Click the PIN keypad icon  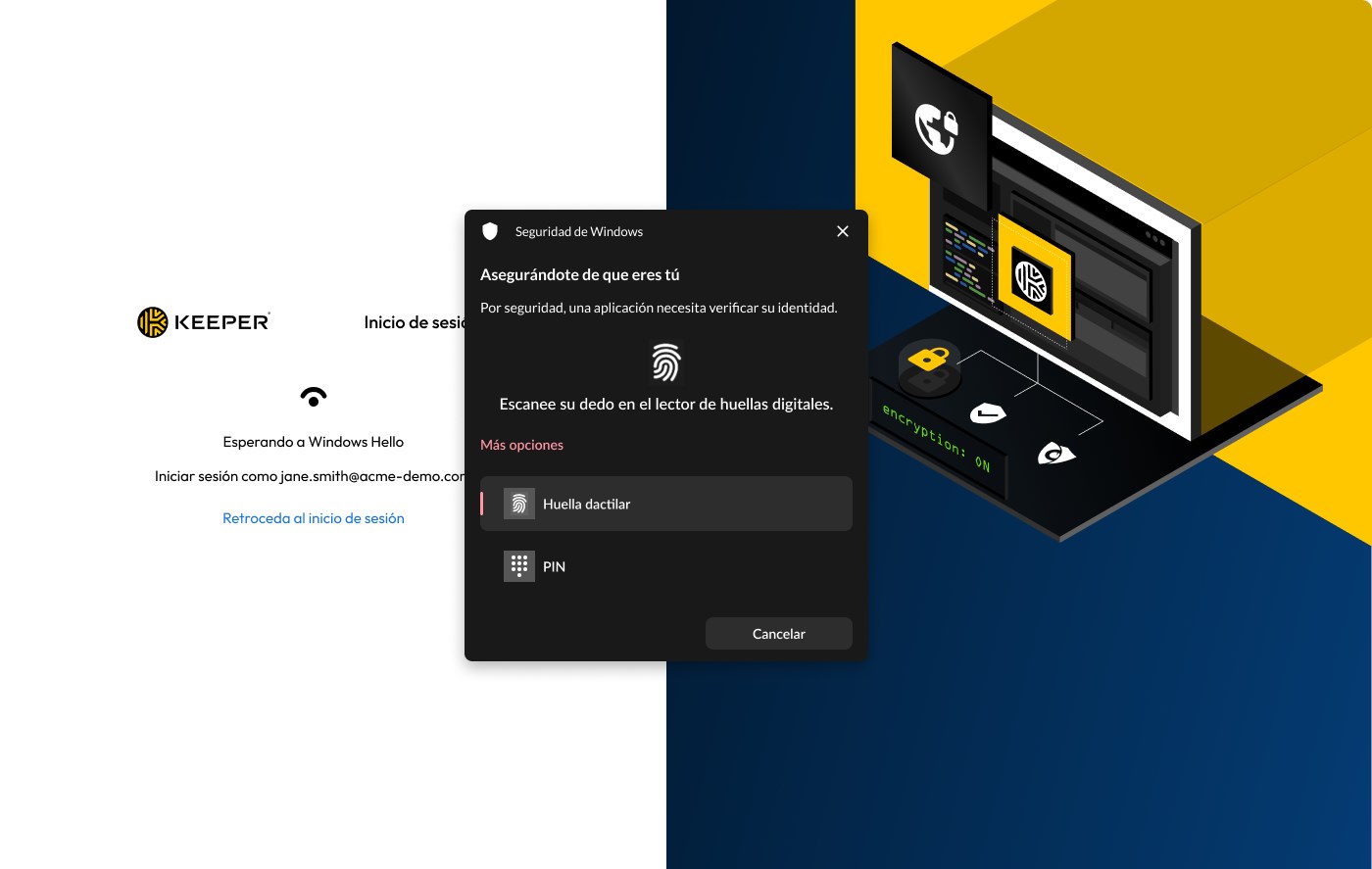click(x=519, y=566)
